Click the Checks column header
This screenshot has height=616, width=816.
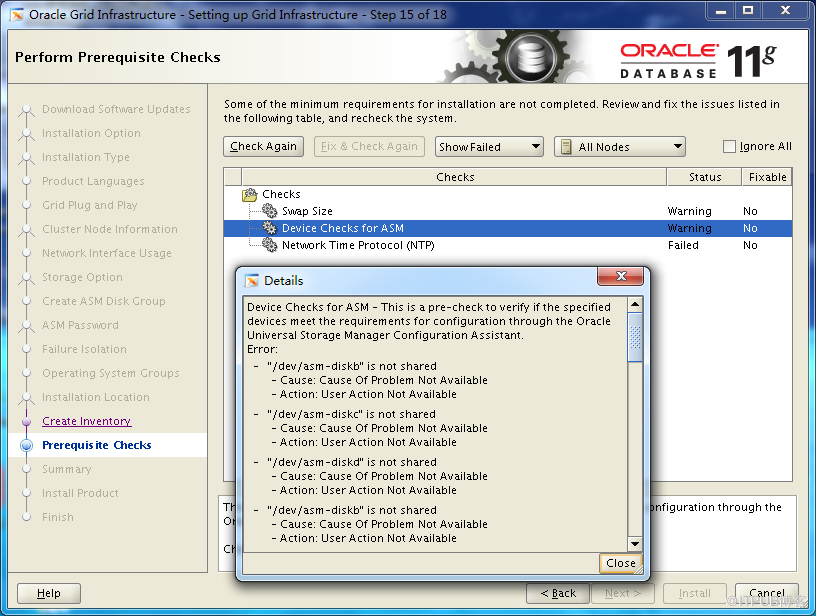click(454, 177)
